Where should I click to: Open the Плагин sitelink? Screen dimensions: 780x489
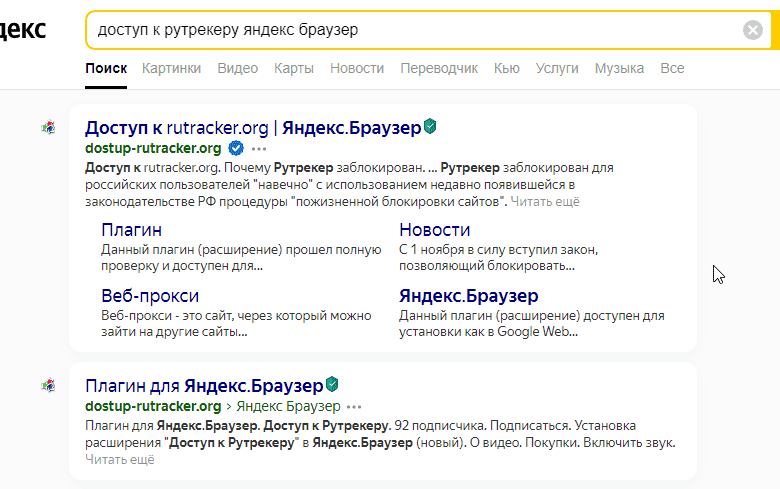(x=131, y=230)
